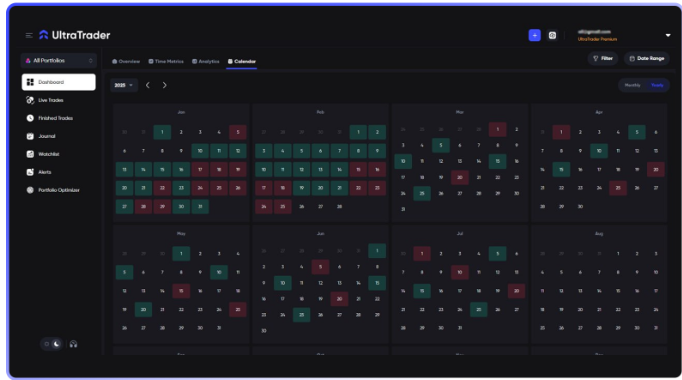
Task: Click the Feb month header
Action: (x=320, y=112)
